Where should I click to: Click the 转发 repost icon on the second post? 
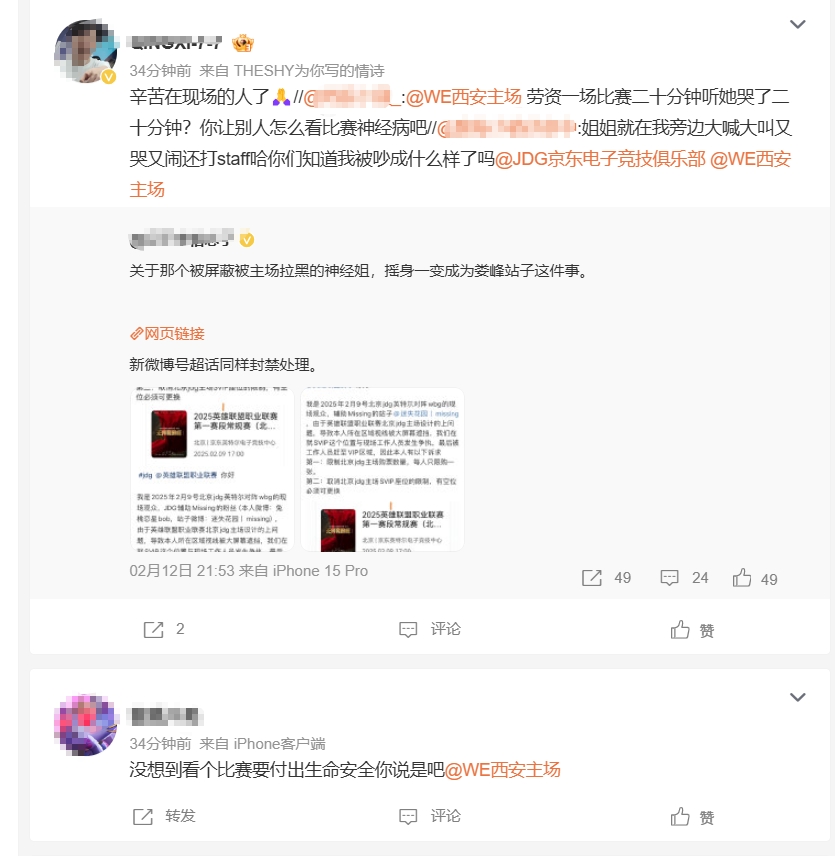coord(143,817)
